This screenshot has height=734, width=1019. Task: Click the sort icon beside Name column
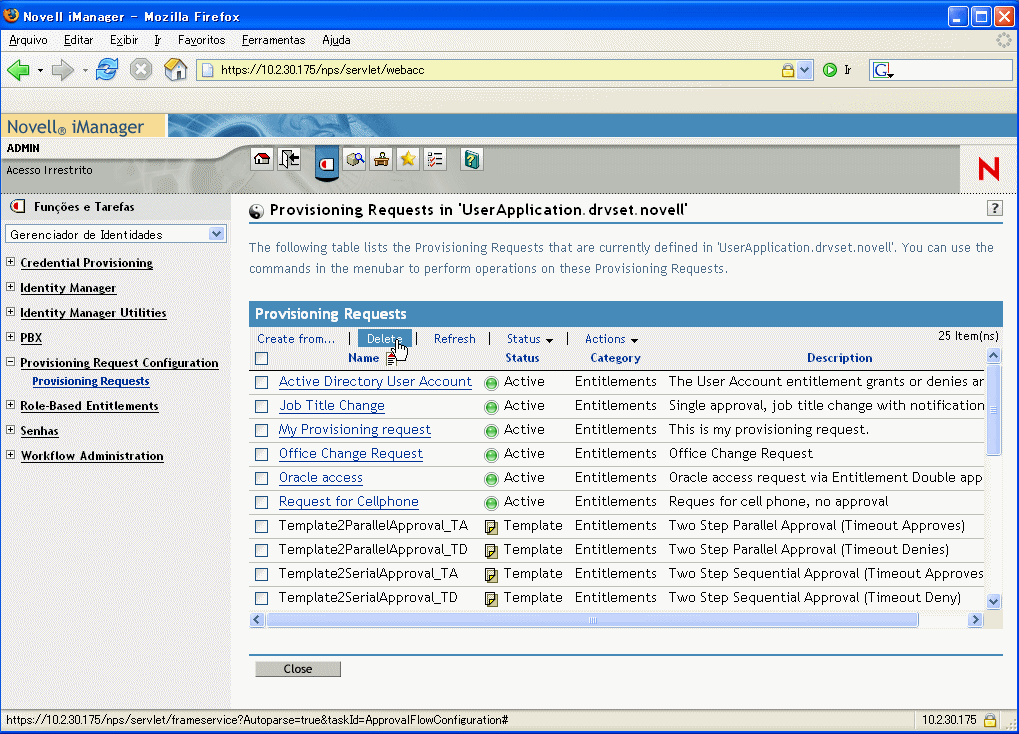[x=391, y=358]
